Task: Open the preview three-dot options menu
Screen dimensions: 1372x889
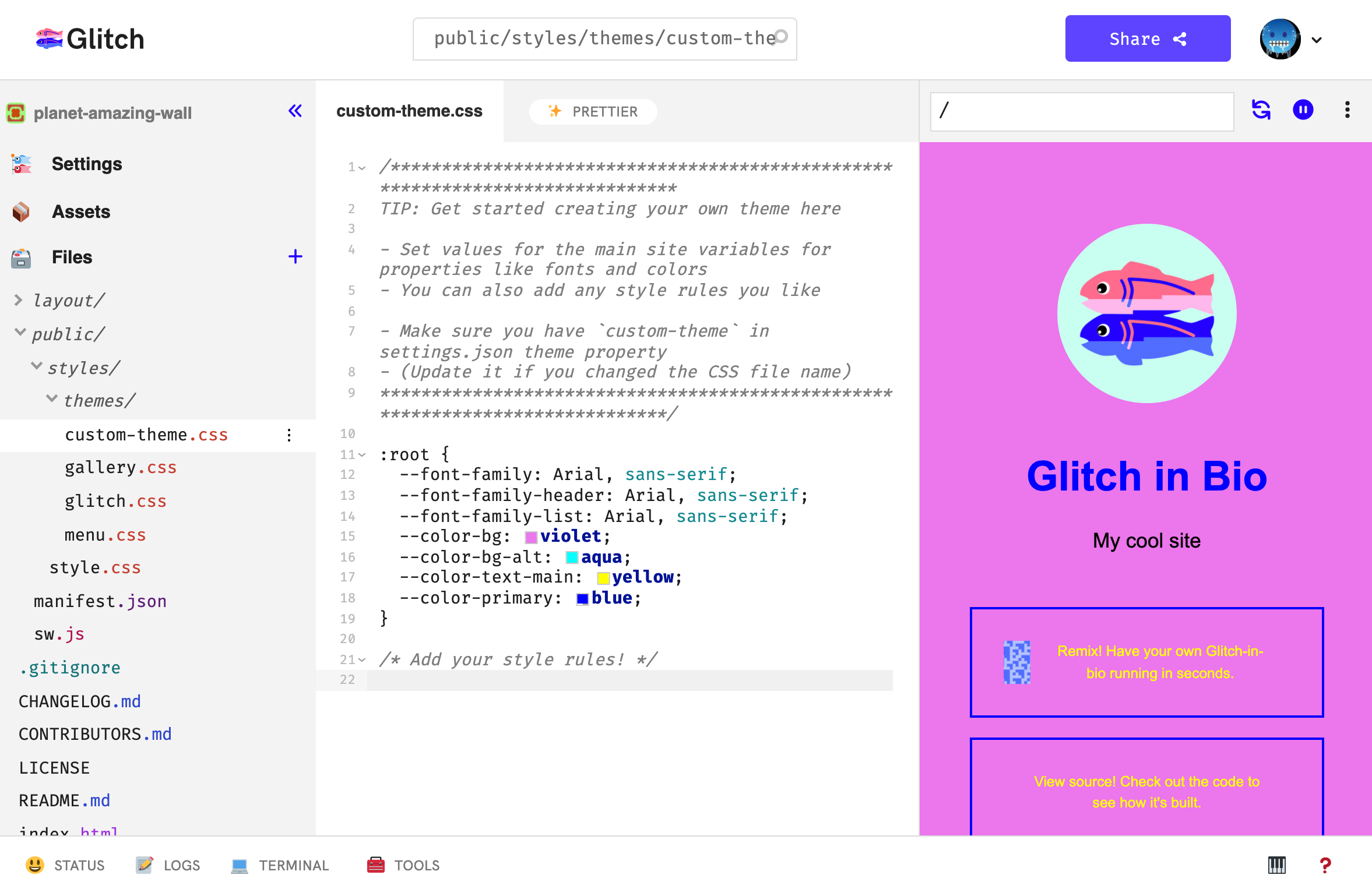Action: pos(1347,110)
